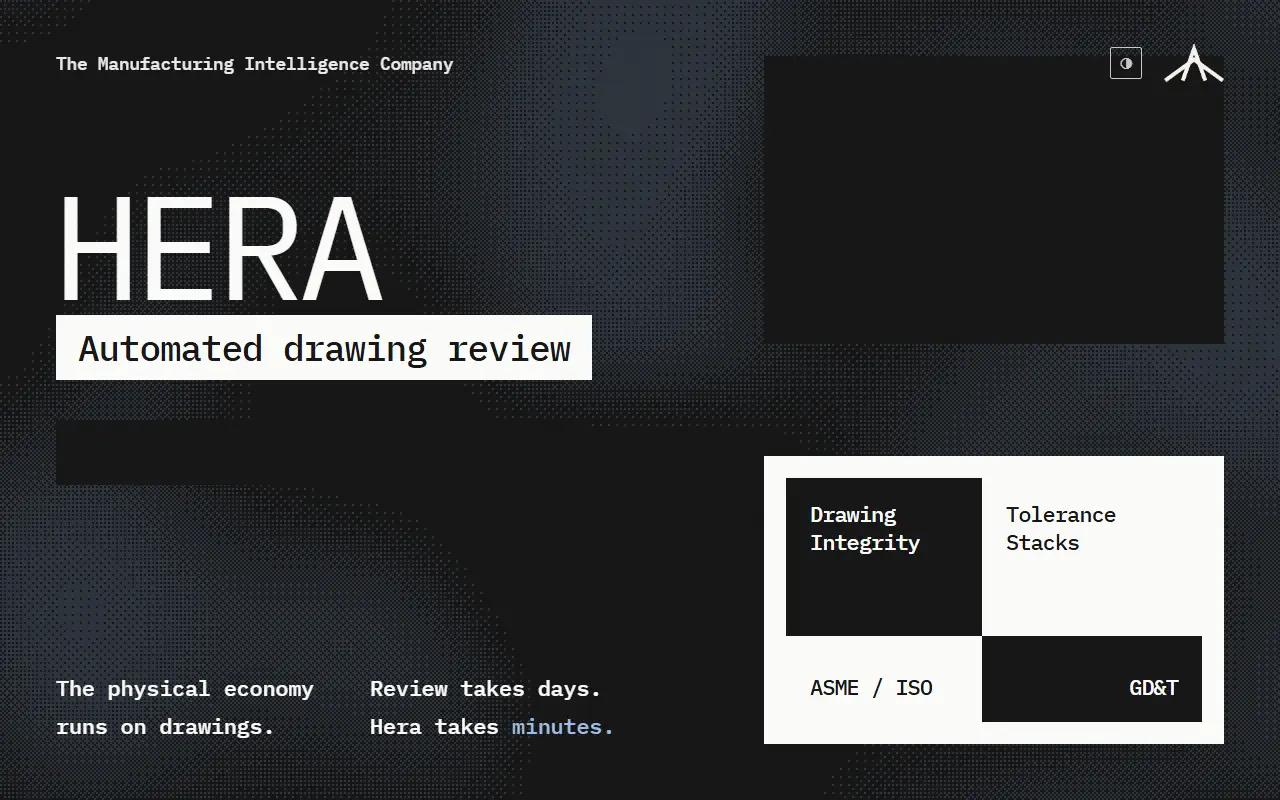
Task: Select the Drawing Integrity tile
Action: point(884,557)
